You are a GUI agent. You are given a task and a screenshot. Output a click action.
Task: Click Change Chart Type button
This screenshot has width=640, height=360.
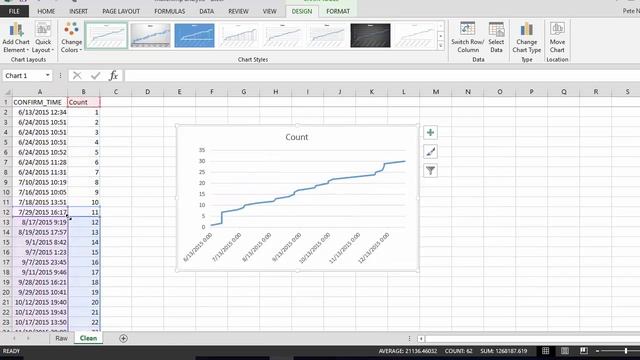527,38
